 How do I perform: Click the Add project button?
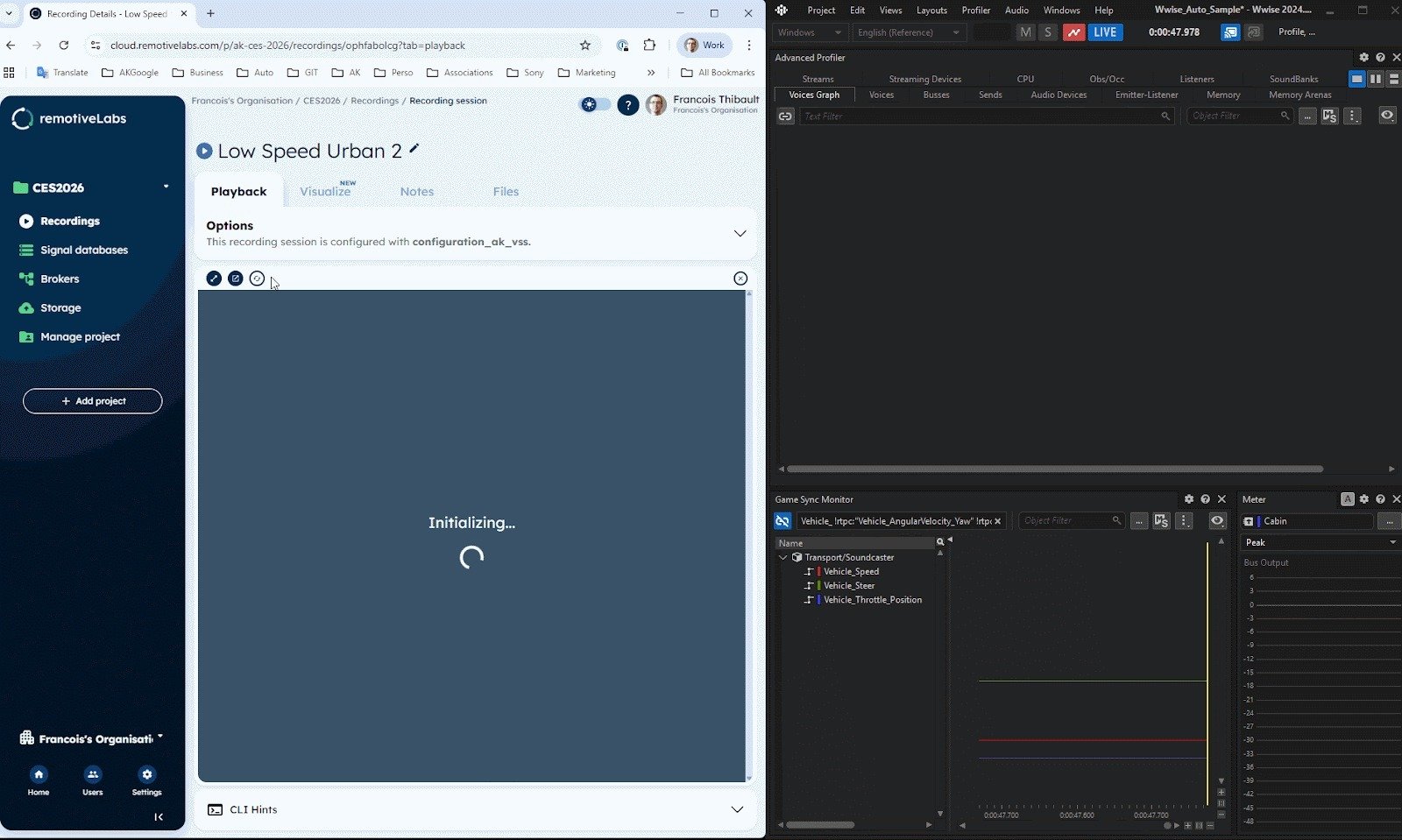coord(92,400)
